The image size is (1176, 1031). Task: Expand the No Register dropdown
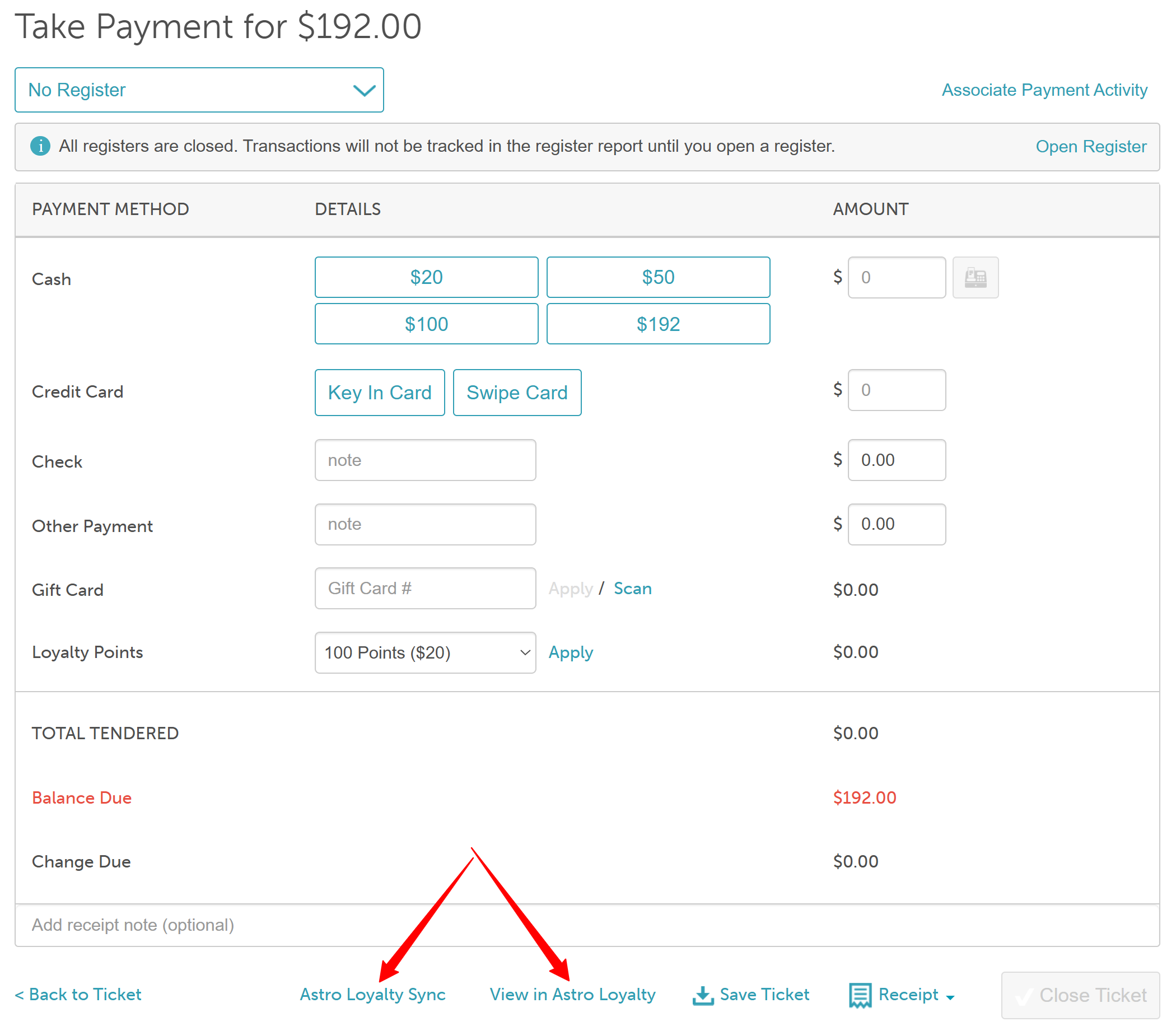pyautogui.click(x=199, y=90)
